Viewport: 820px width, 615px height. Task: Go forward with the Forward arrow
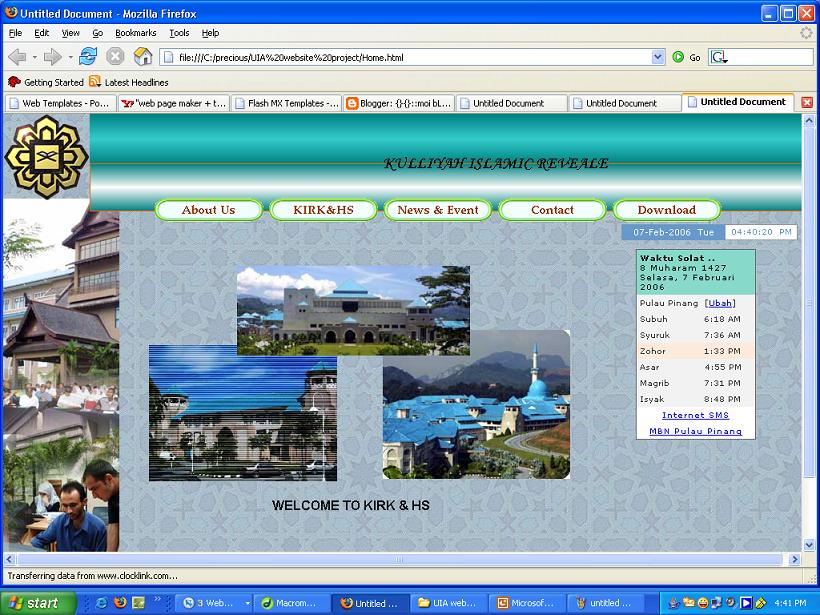[x=52, y=56]
